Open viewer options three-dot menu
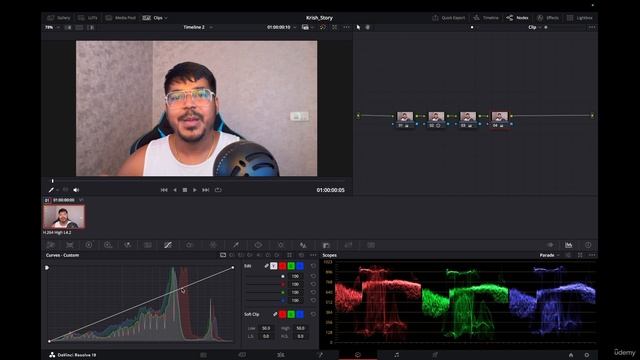This screenshot has width=640, height=360. point(347,27)
